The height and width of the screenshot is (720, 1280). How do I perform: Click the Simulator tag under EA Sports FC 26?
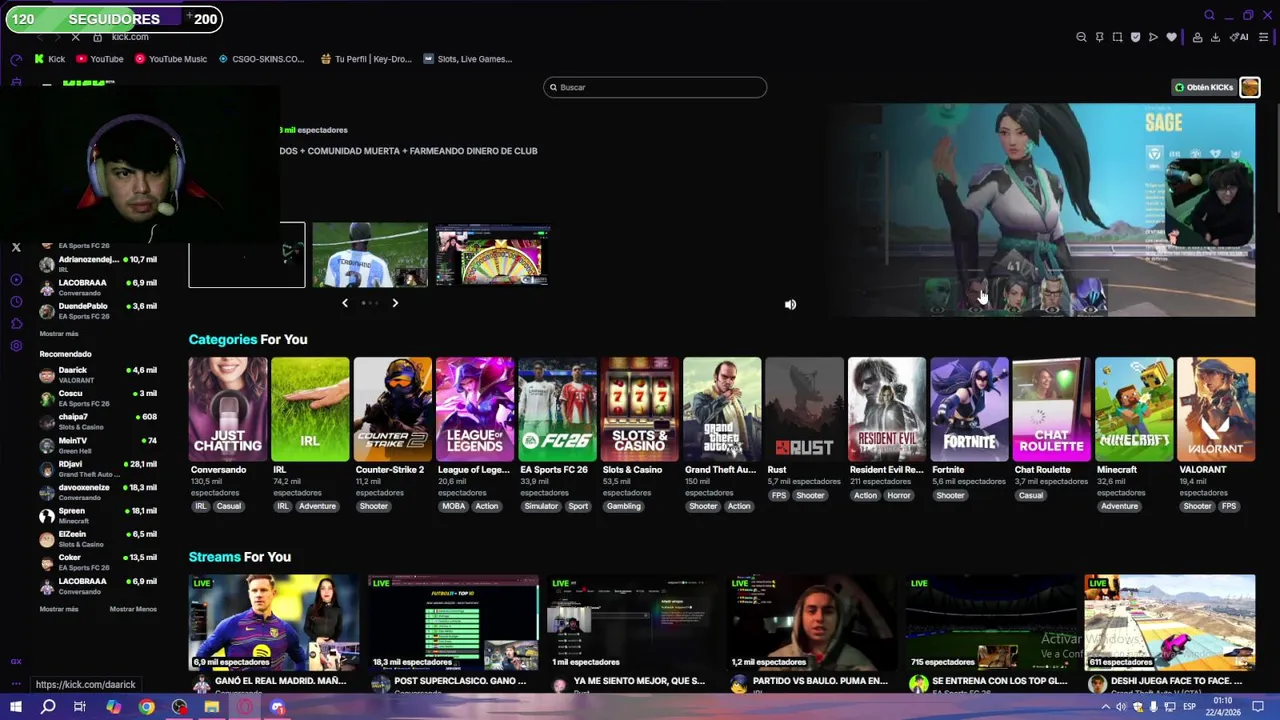(541, 506)
